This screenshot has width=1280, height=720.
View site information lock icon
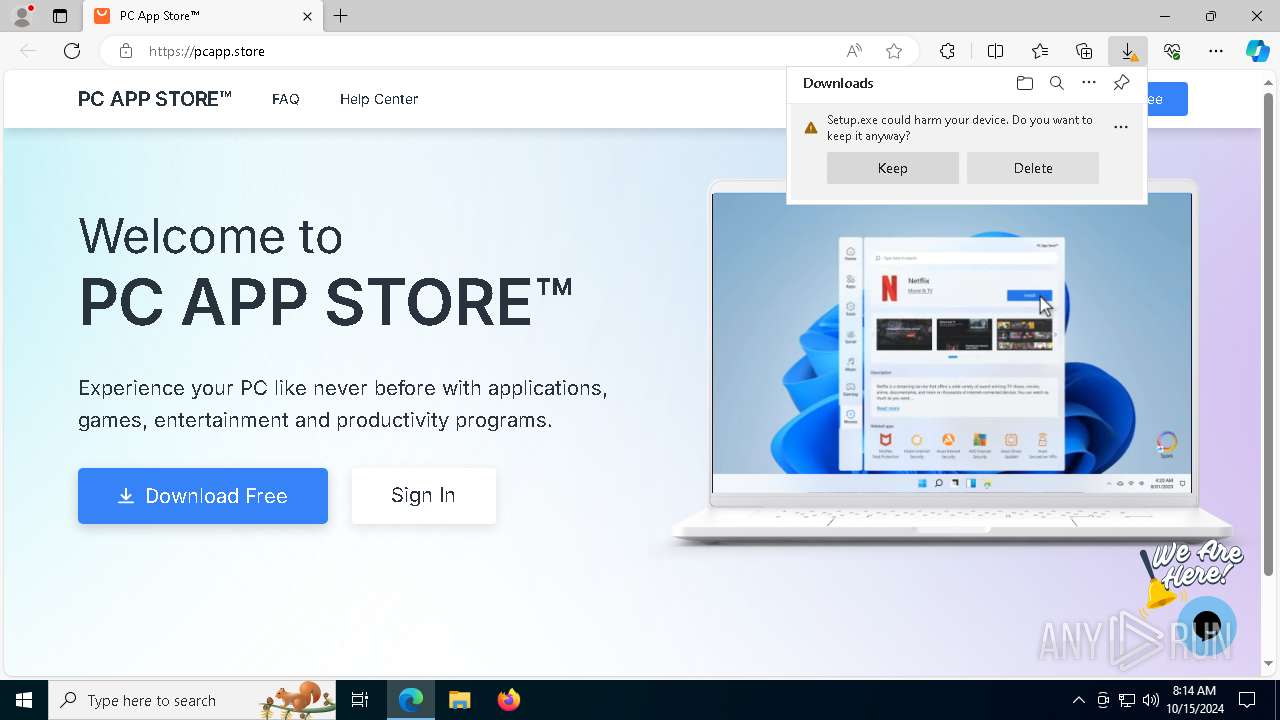[x=125, y=51]
